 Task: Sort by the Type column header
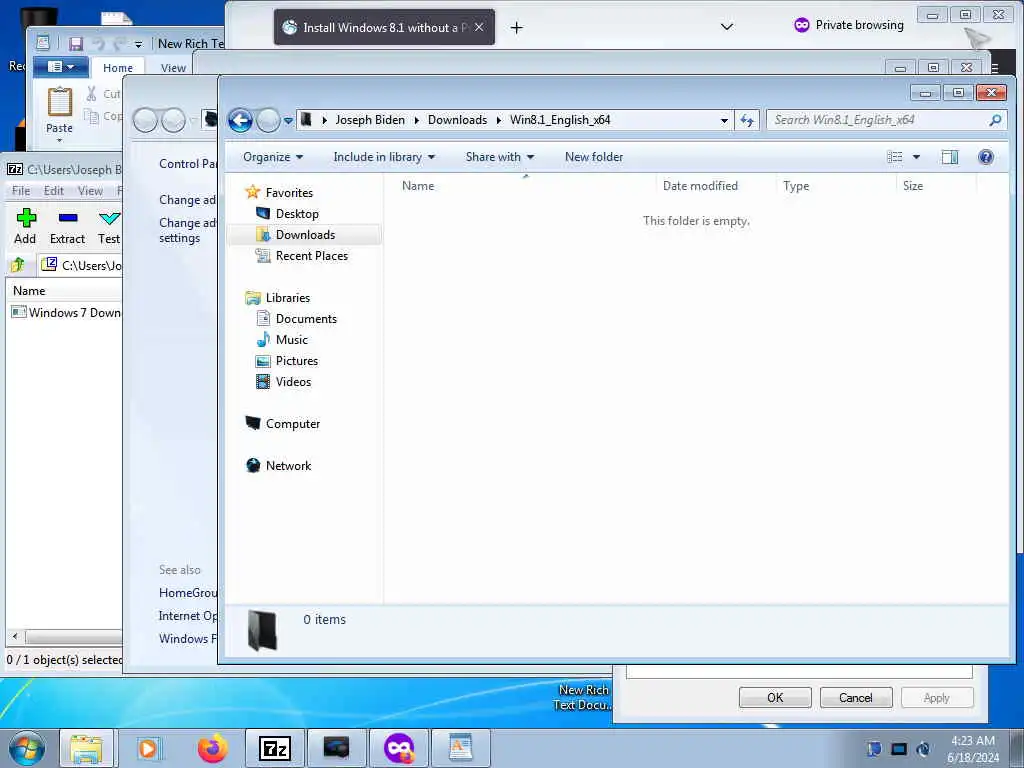(x=796, y=186)
